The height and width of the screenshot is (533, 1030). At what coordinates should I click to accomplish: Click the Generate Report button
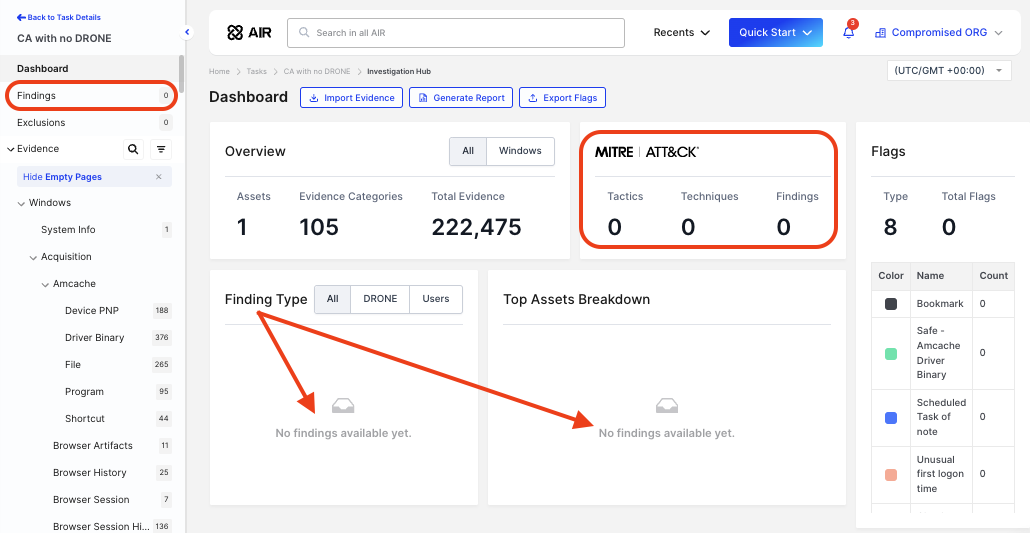[461, 98]
